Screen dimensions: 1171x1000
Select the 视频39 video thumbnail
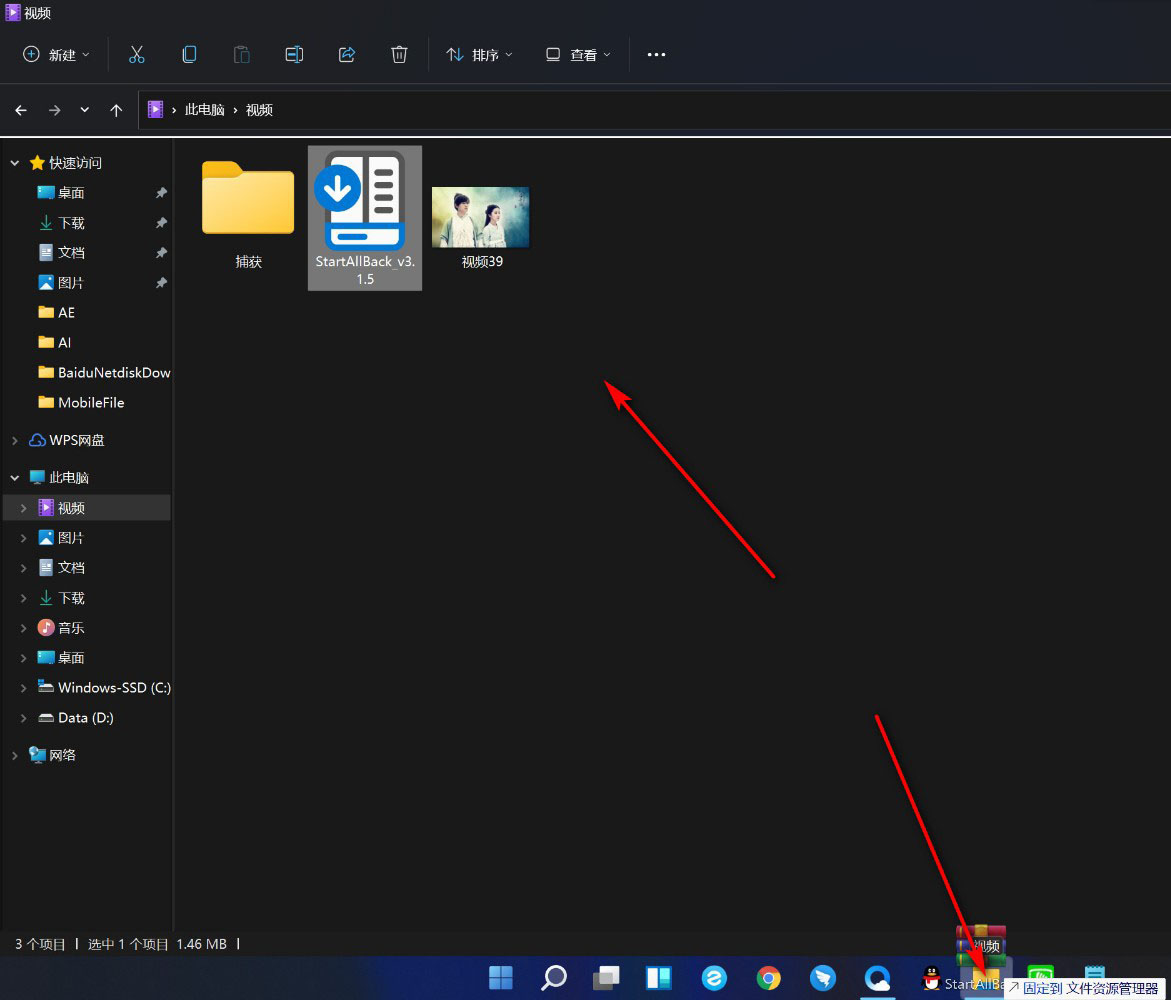[480, 218]
